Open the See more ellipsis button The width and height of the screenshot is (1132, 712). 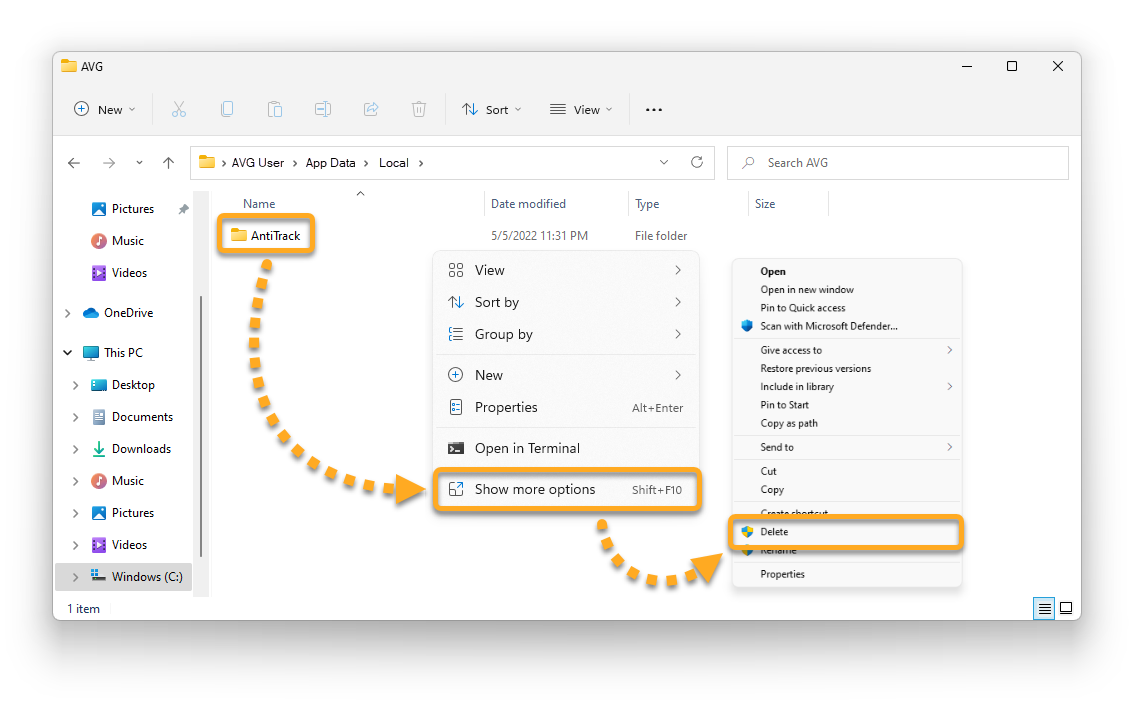point(654,110)
